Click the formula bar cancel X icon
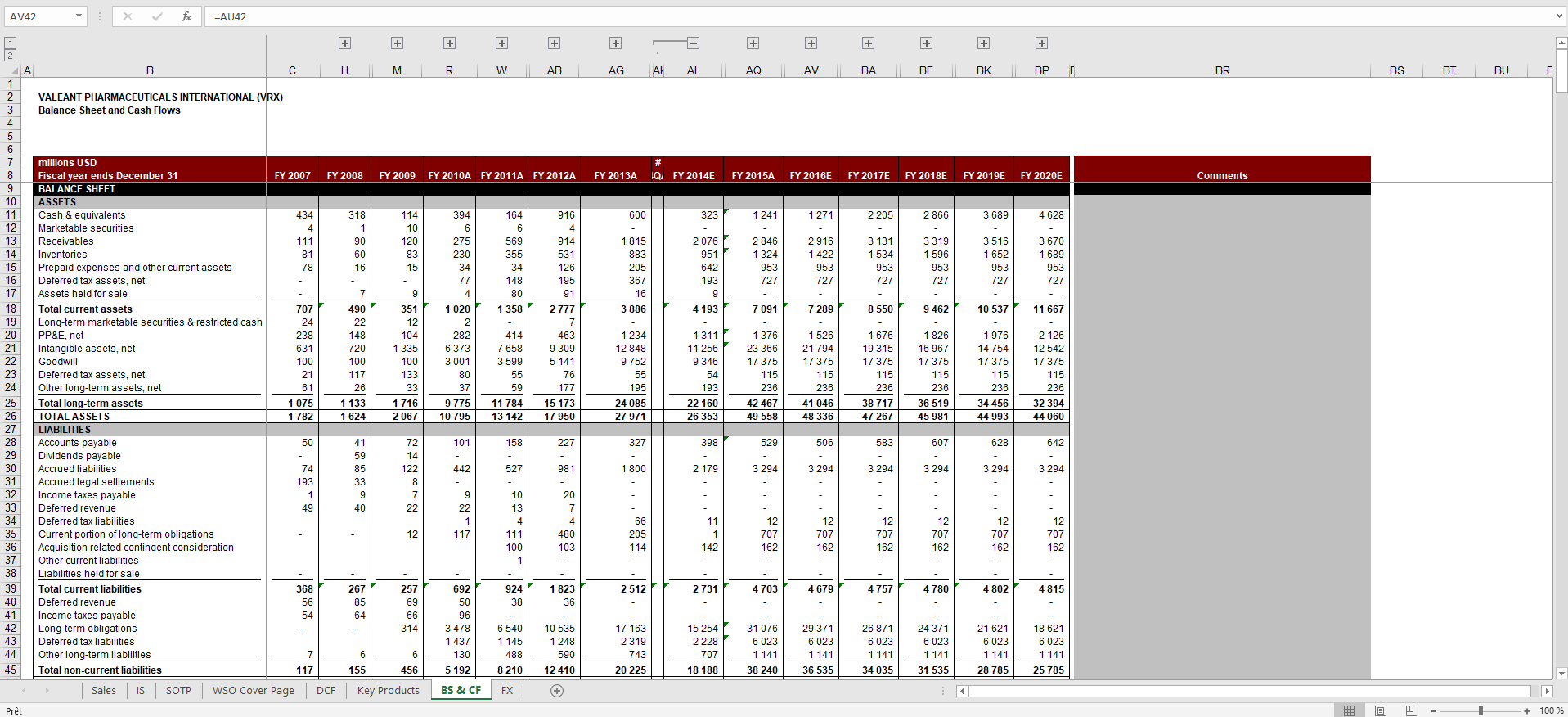The width and height of the screenshot is (1568, 717). click(x=128, y=16)
